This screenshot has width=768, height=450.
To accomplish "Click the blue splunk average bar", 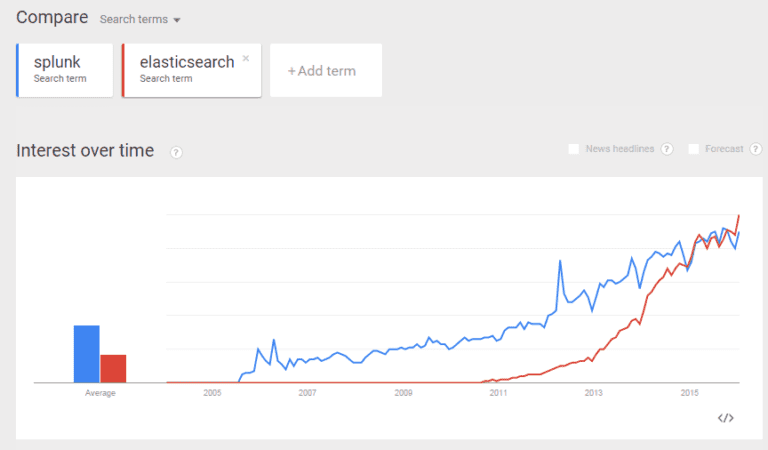I will [x=86, y=354].
